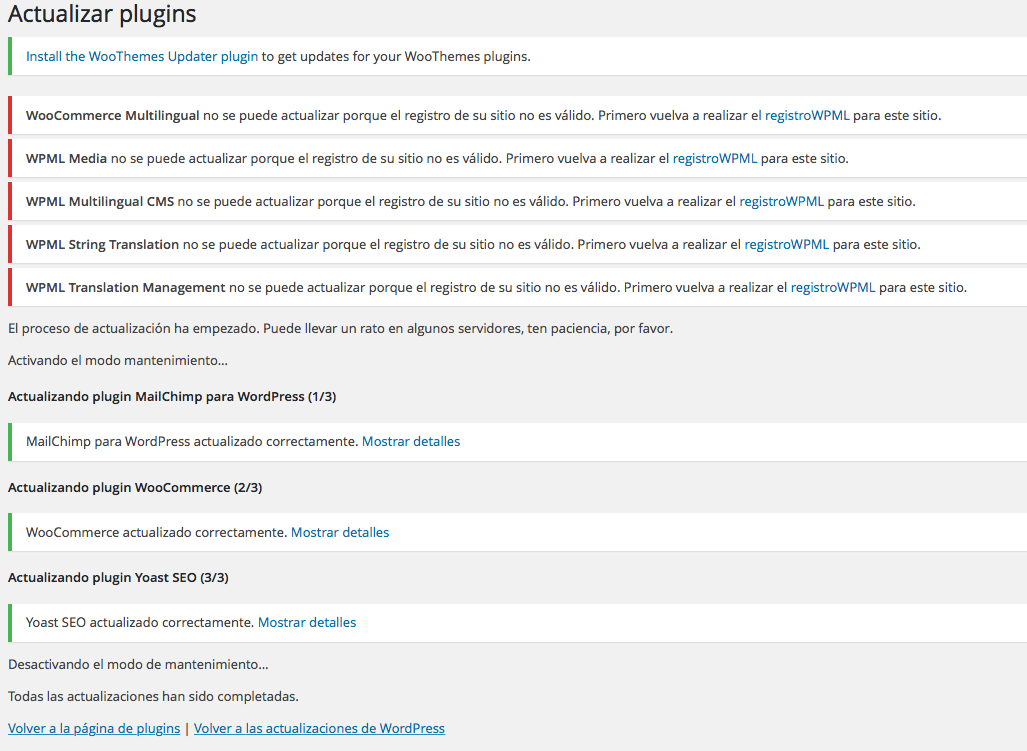Expand Mostrar detalles for Yoast SEO

point(307,622)
